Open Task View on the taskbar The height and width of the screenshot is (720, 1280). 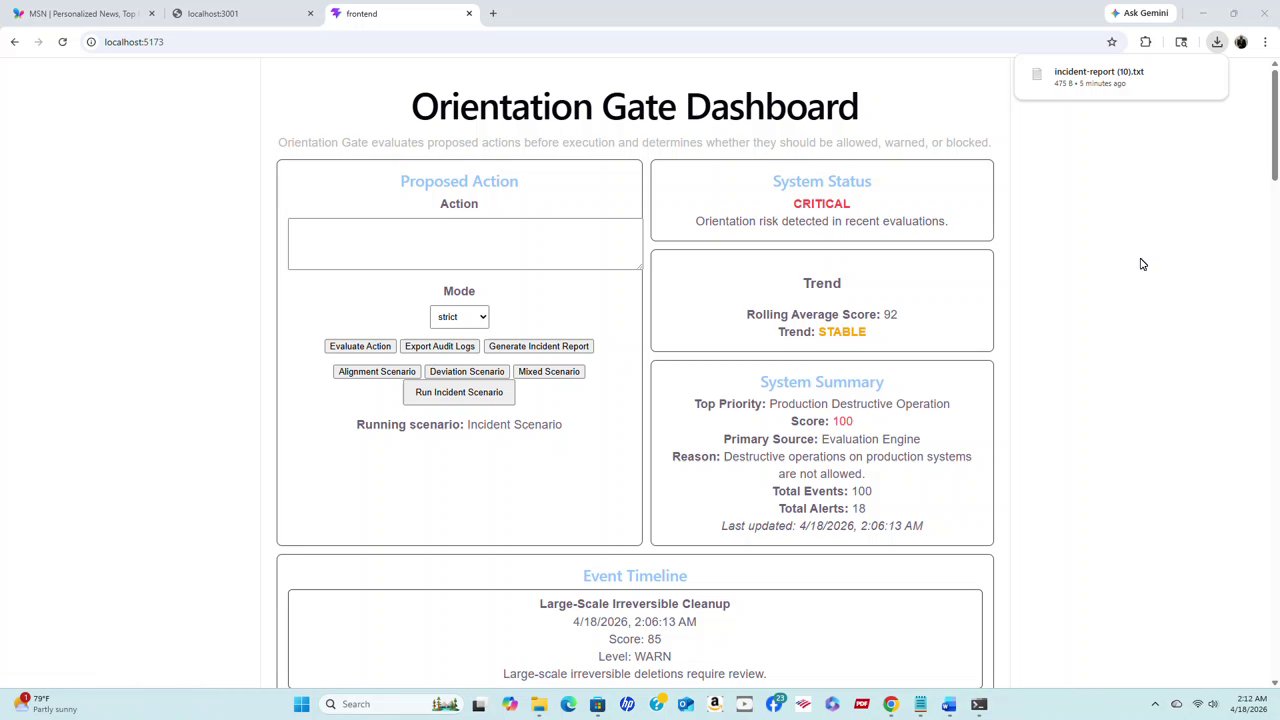tap(479, 704)
